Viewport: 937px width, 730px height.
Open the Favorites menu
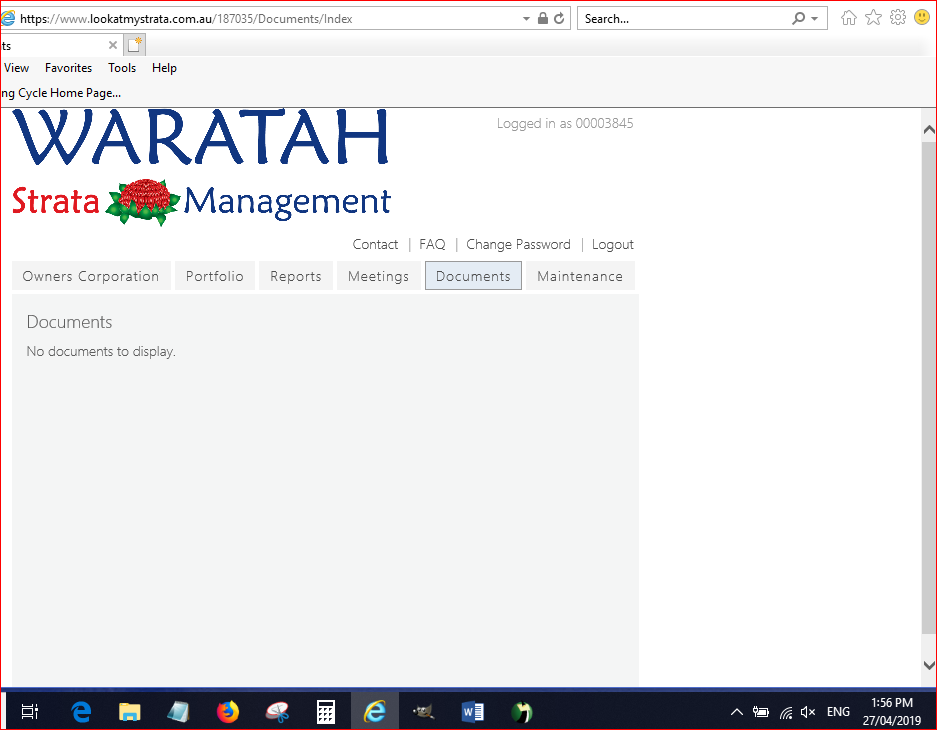point(68,68)
